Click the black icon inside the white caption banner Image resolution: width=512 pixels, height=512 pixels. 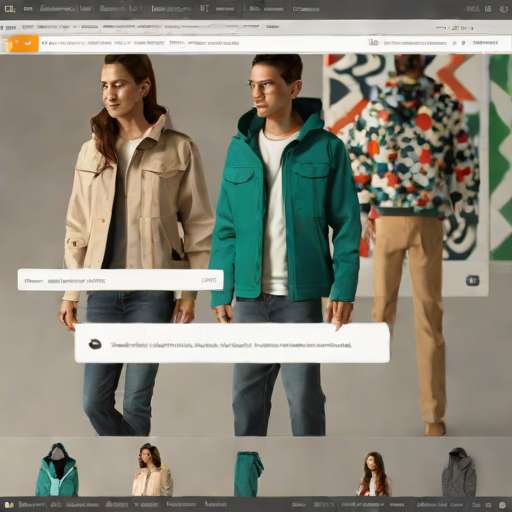(x=95, y=344)
